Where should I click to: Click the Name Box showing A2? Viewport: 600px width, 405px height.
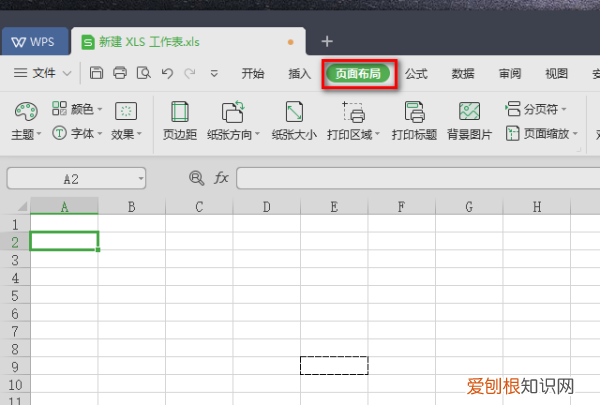pos(71,178)
